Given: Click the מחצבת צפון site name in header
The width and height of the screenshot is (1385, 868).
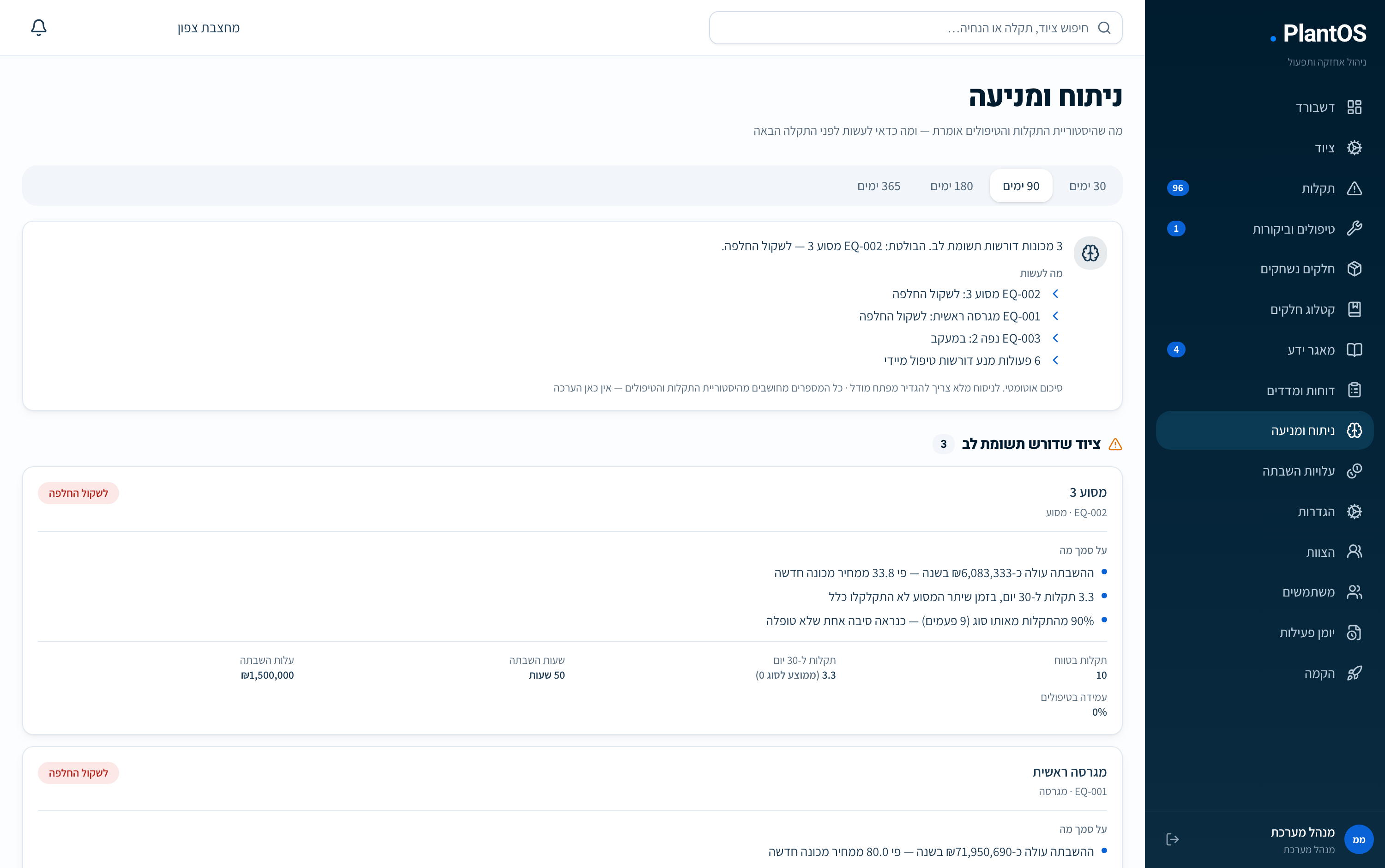Looking at the screenshot, I should point(208,28).
